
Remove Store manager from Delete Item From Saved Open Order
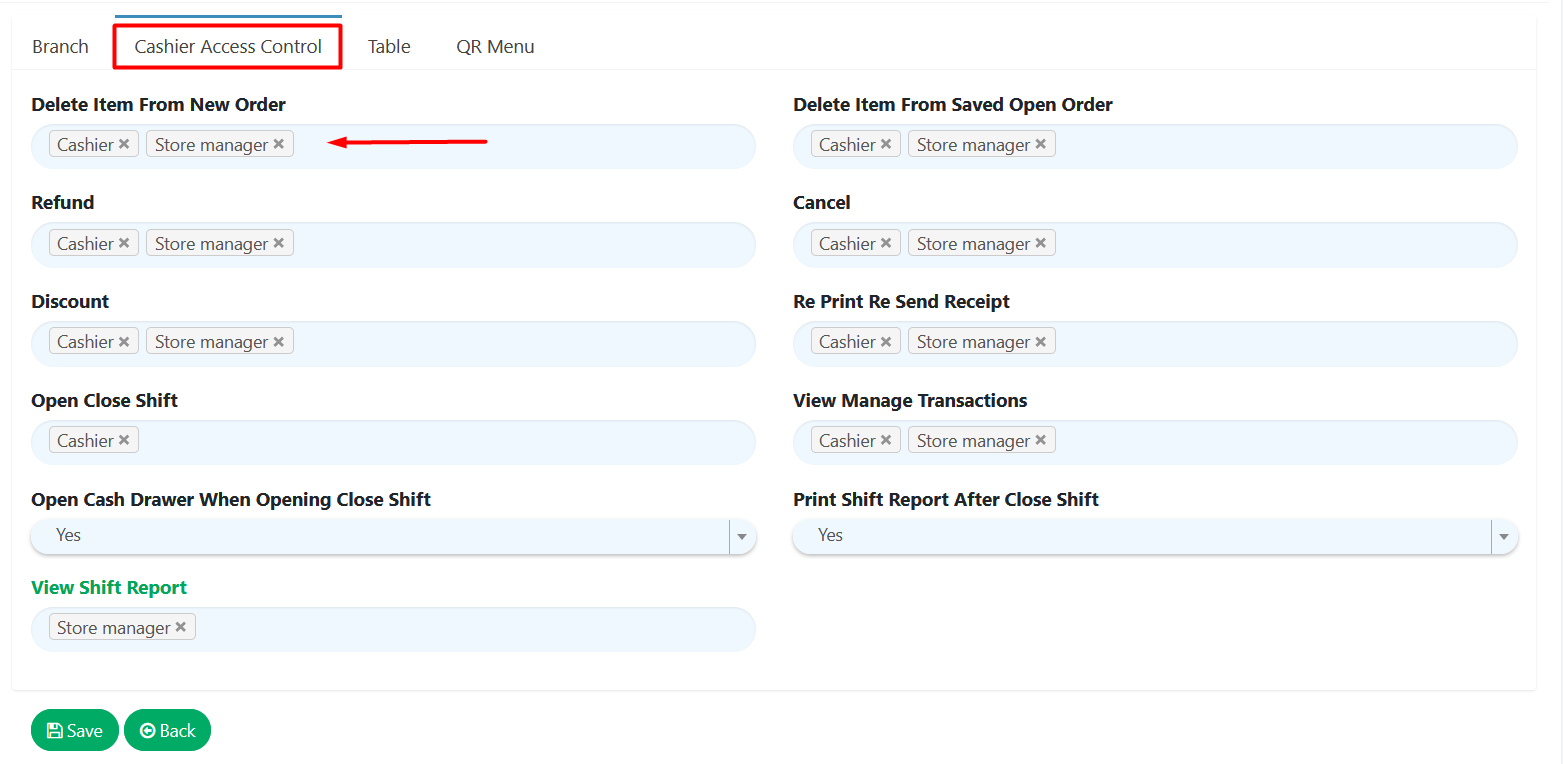1040,143
